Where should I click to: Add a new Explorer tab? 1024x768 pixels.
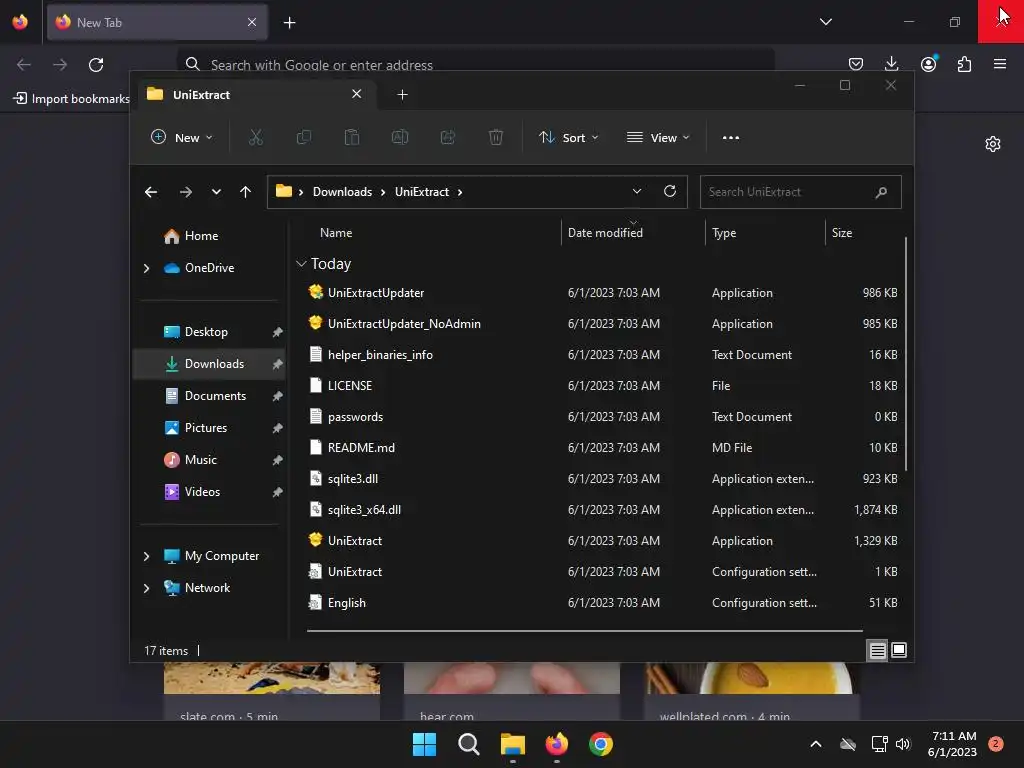[x=402, y=95]
